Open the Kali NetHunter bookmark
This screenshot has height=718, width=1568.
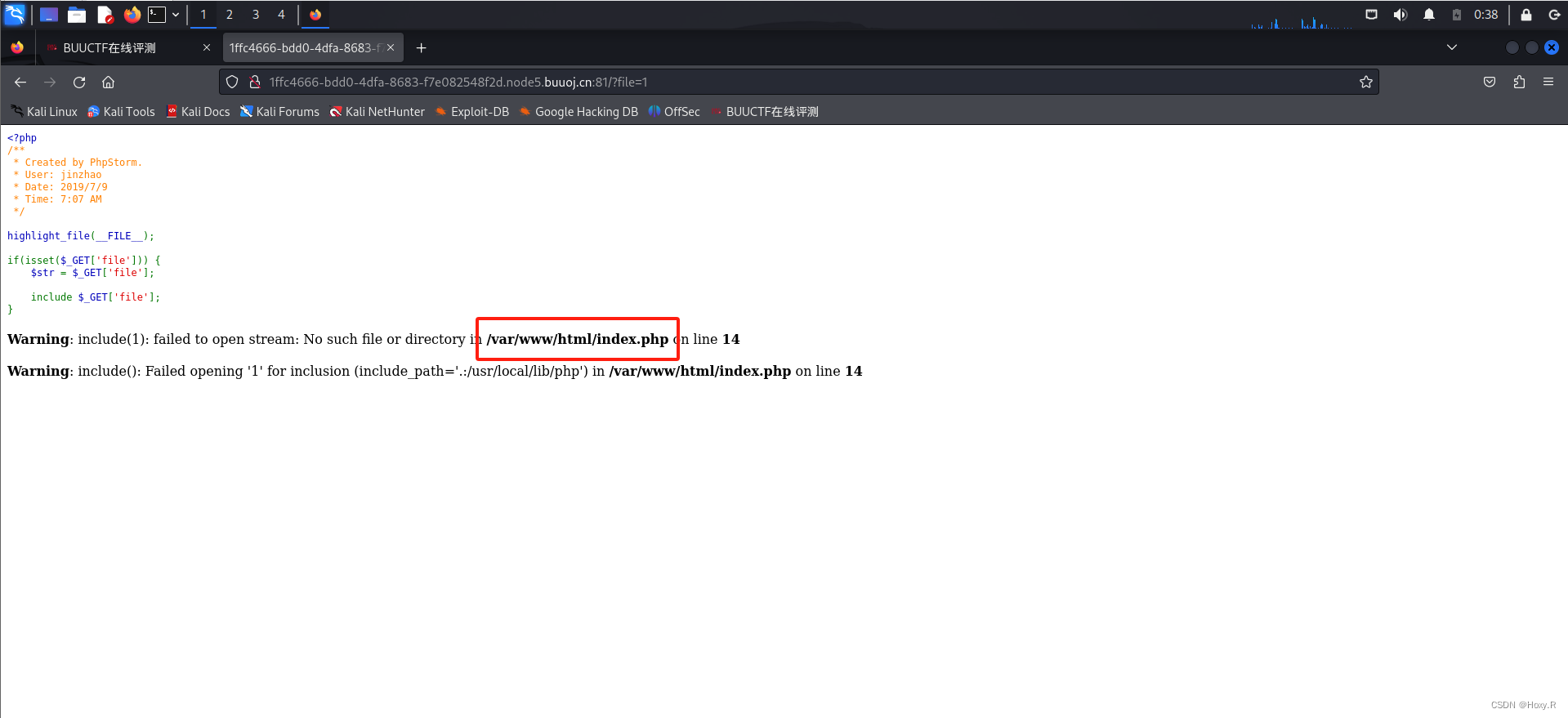[377, 112]
